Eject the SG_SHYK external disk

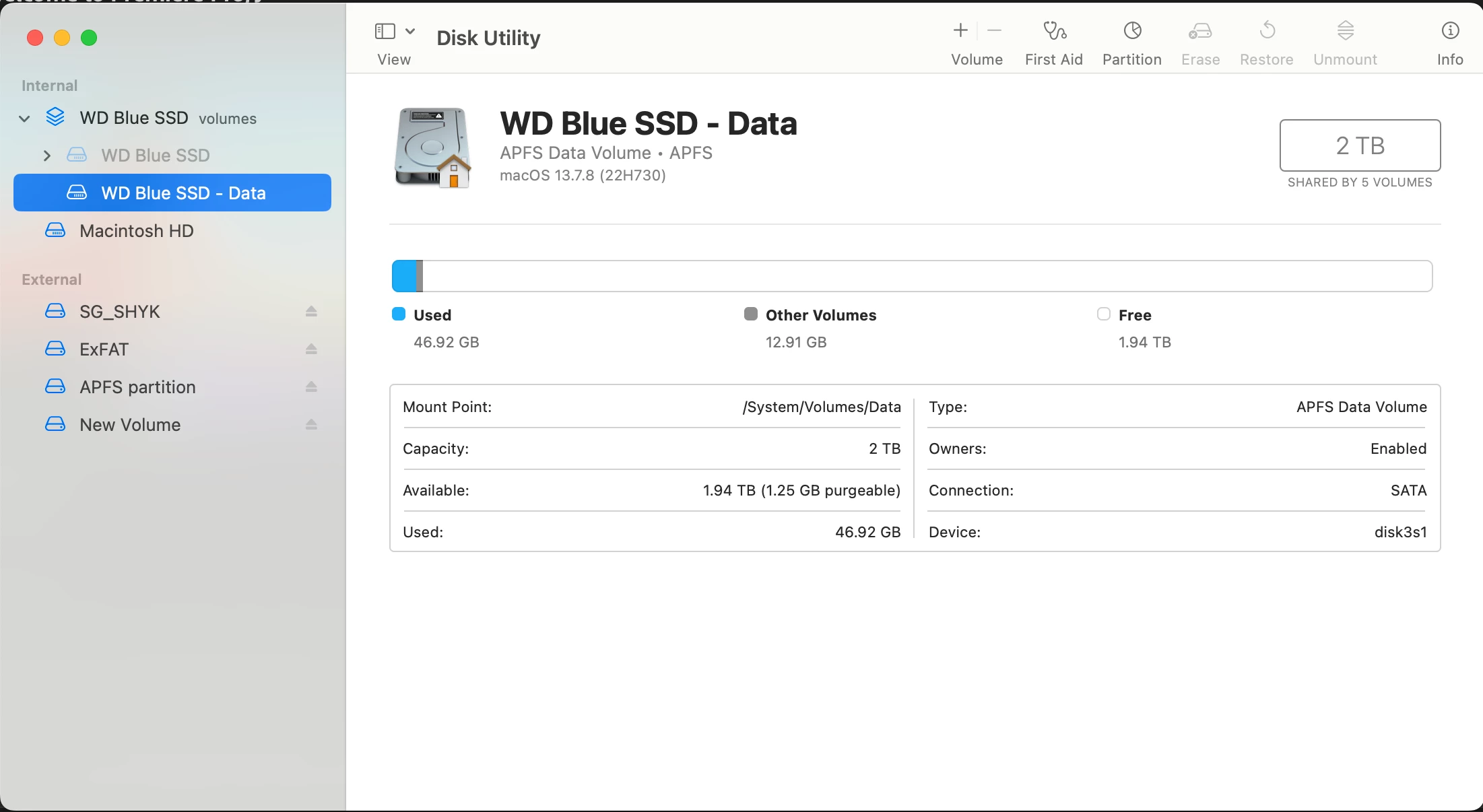(311, 312)
